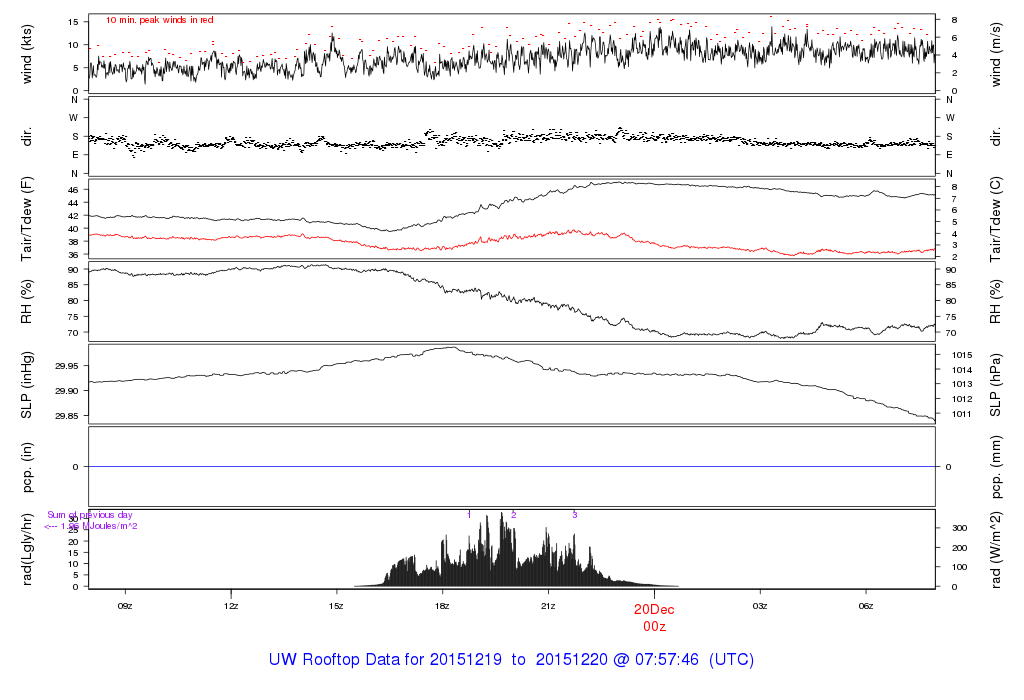The width and height of the screenshot is (1024, 700).
Task: Click the '200' radiation tick value
Action: [x=959, y=548]
